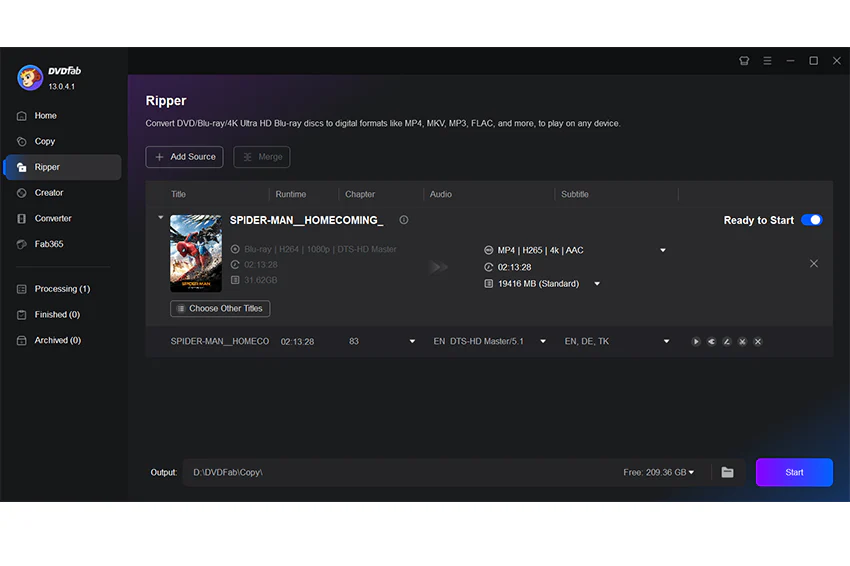Image resolution: width=850 pixels, height=566 pixels.
Task: Click the Spider-Man movie poster thumbnail
Action: [196, 253]
